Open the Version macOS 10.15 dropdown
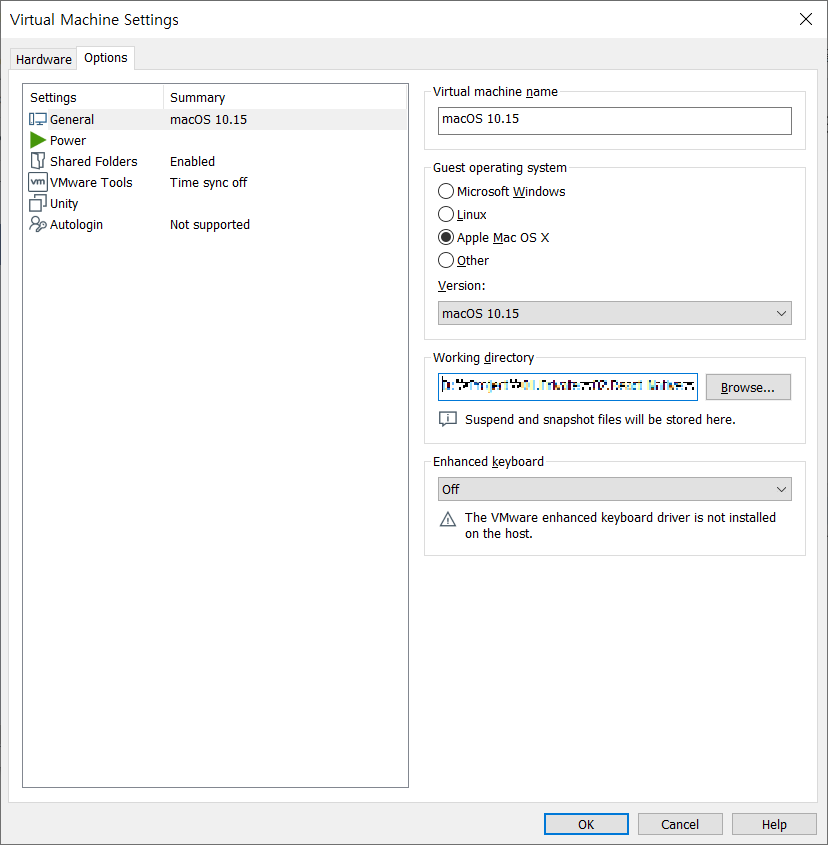This screenshot has height=845, width=828. pyautogui.click(x=615, y=313)
